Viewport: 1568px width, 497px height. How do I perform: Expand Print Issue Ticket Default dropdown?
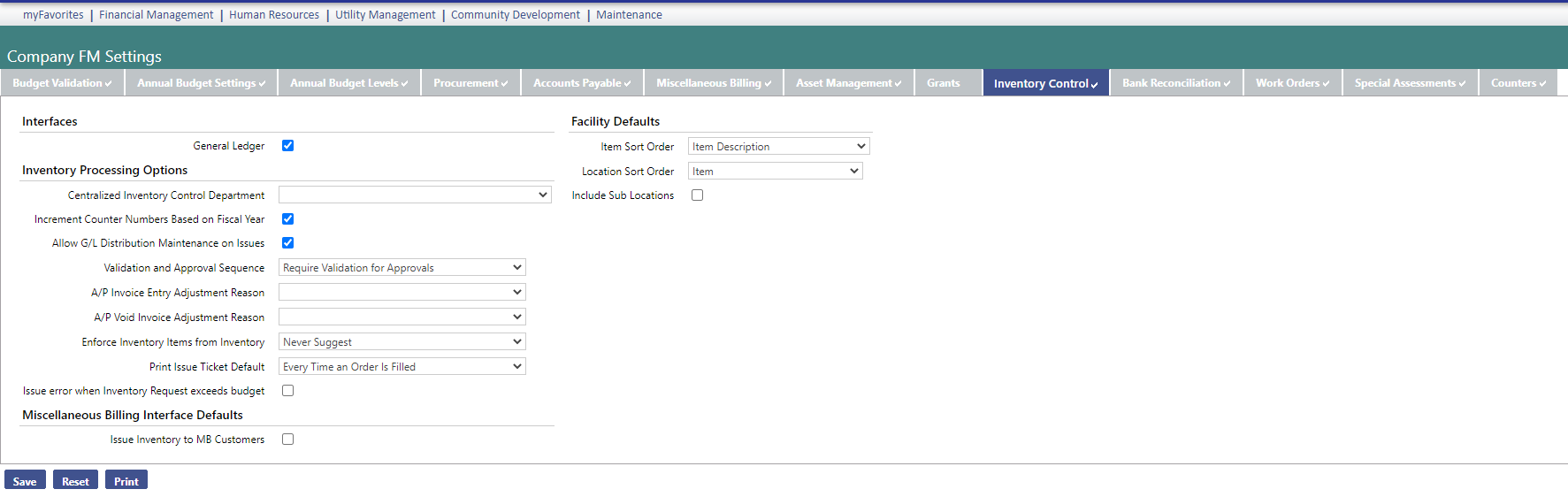(x=402, y=367)
